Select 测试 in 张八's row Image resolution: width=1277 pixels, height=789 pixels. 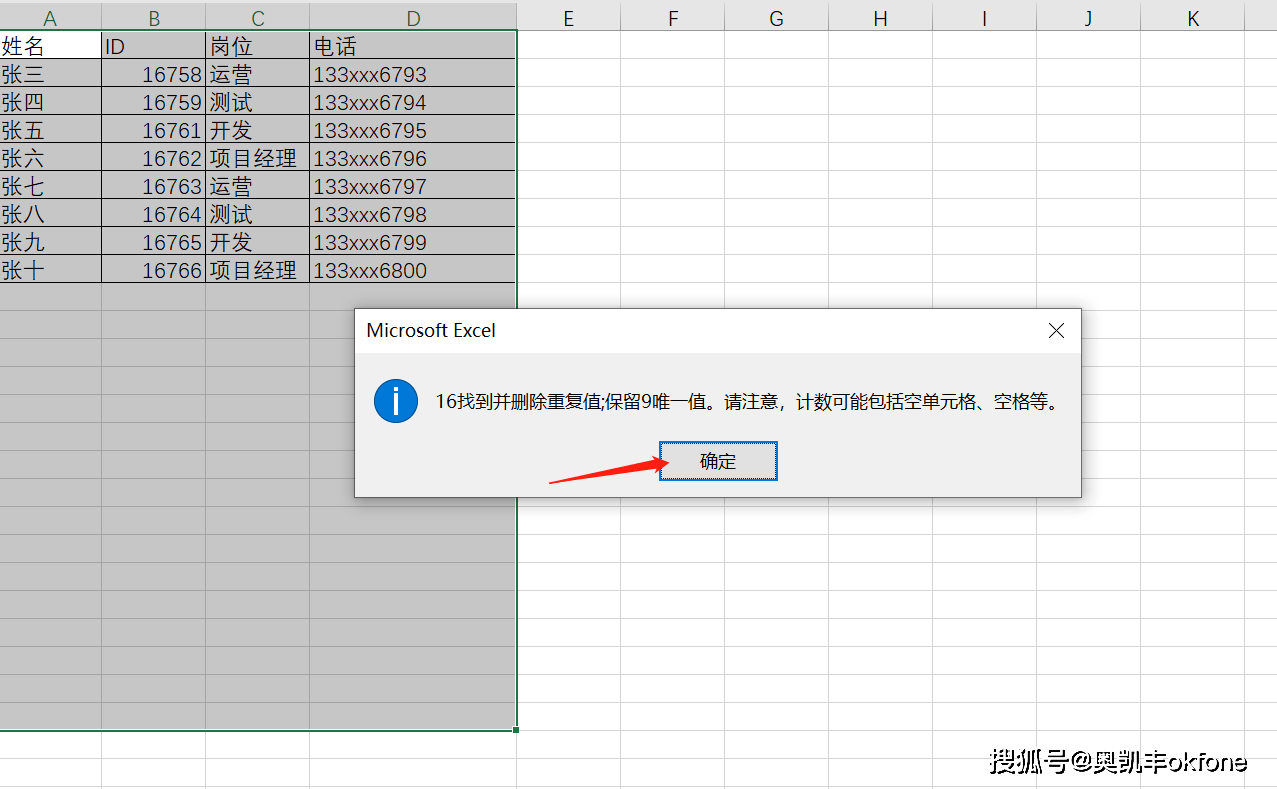pos(258,213)
